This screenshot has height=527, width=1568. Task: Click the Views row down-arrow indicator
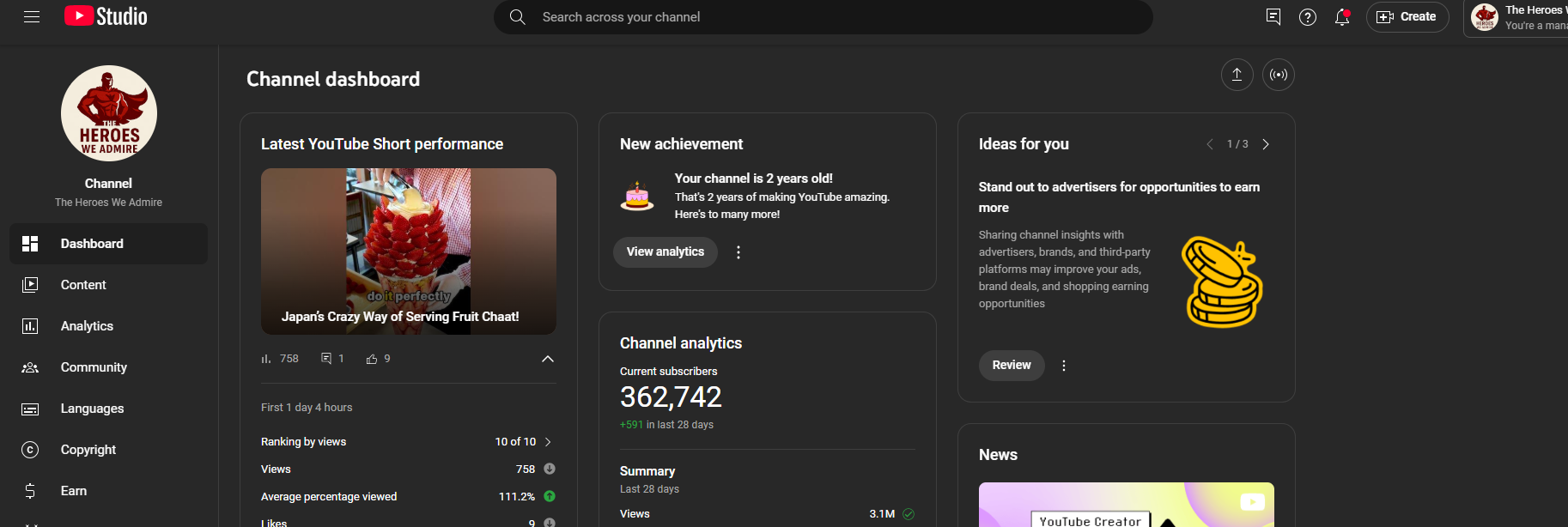point(550,469)
